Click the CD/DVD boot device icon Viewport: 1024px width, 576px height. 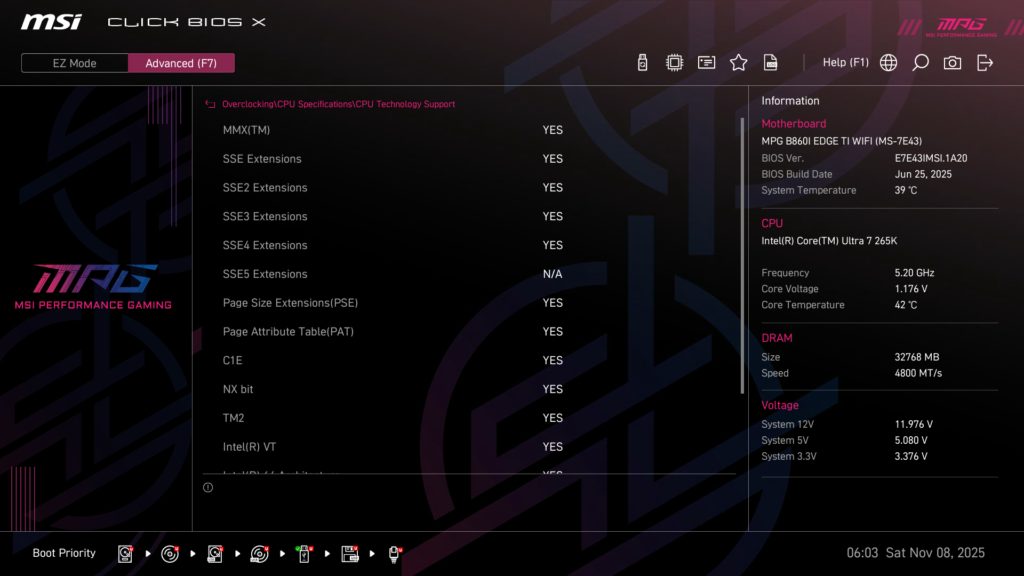(169, 553)
